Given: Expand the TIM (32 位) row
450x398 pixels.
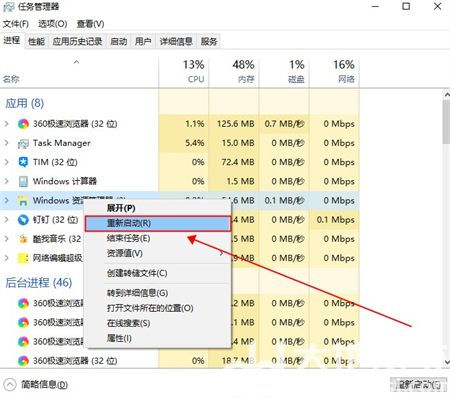Looking at the screenshot, I should [6, 162].
